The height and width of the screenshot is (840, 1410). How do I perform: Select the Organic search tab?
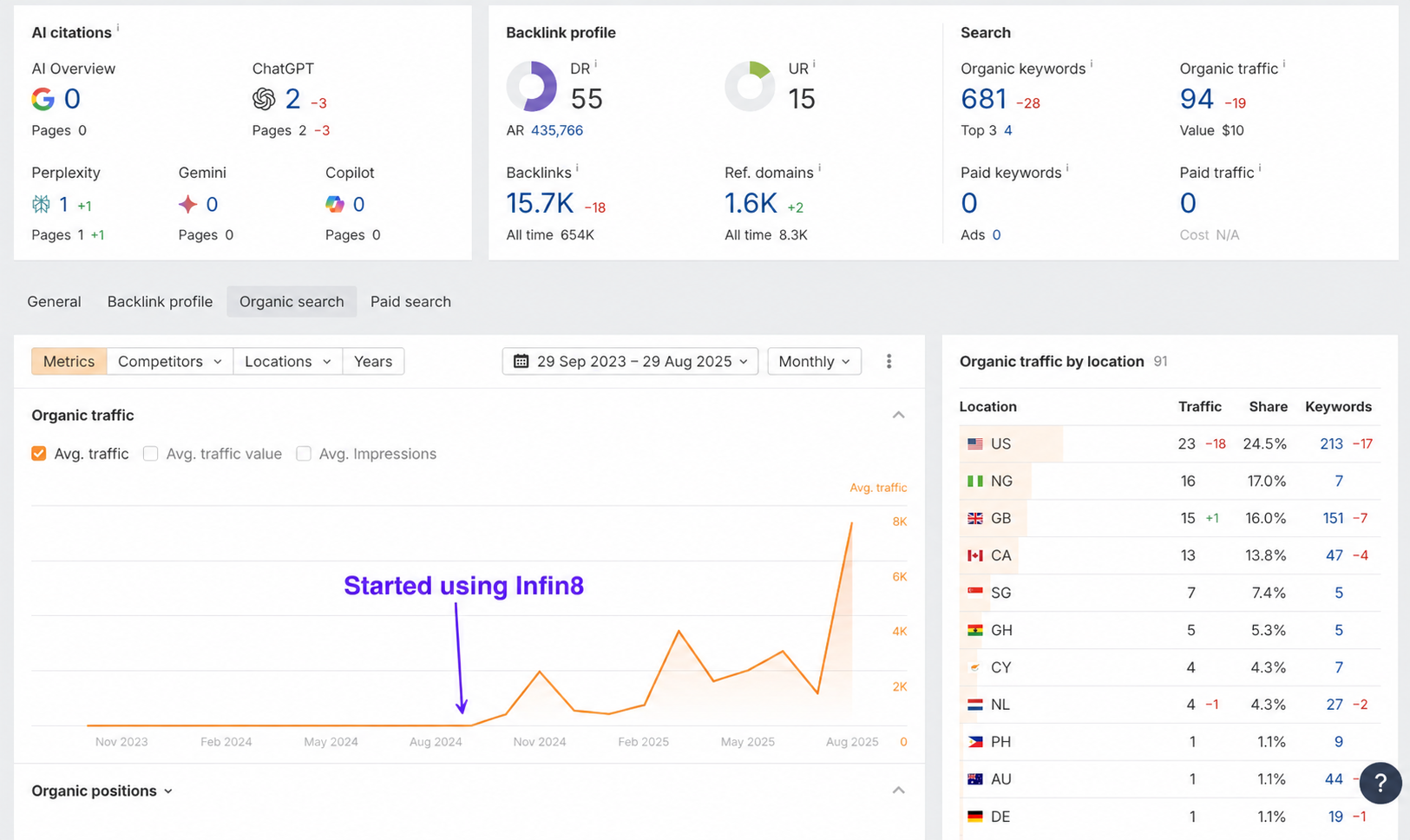click(x=292, y=301)
